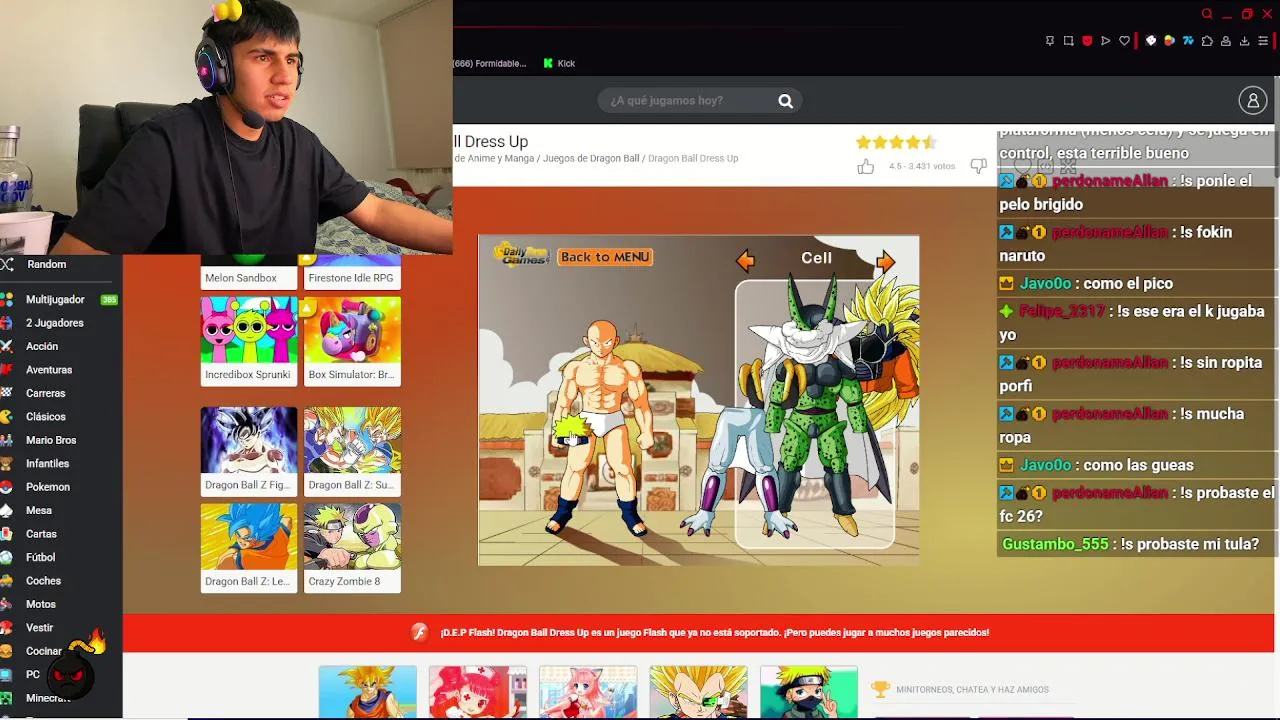Viewport: 1280px width, 720px height.
Task: Dislike the game with thumbs down
Action: coord(979,166)
